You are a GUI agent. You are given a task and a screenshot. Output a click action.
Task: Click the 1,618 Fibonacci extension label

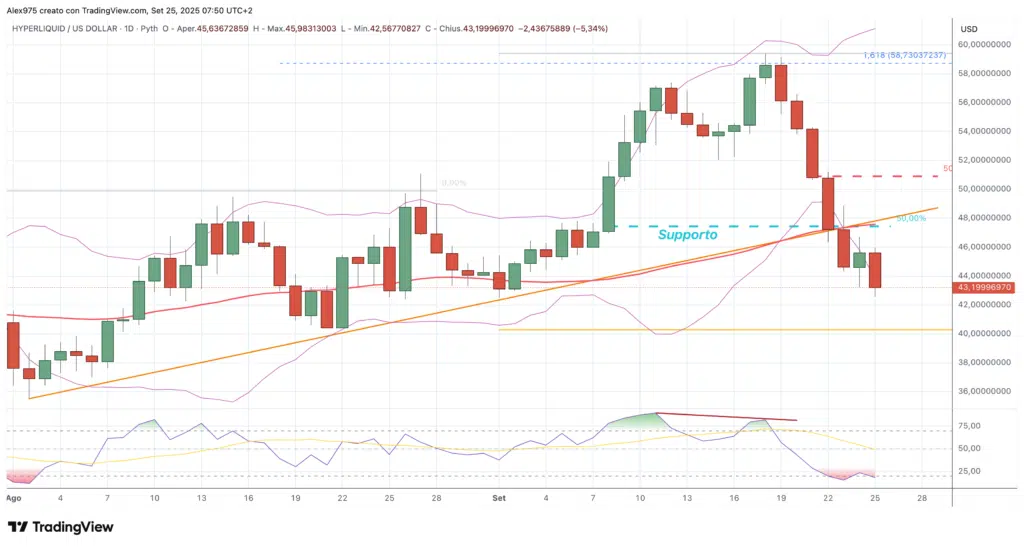[902, 54]
